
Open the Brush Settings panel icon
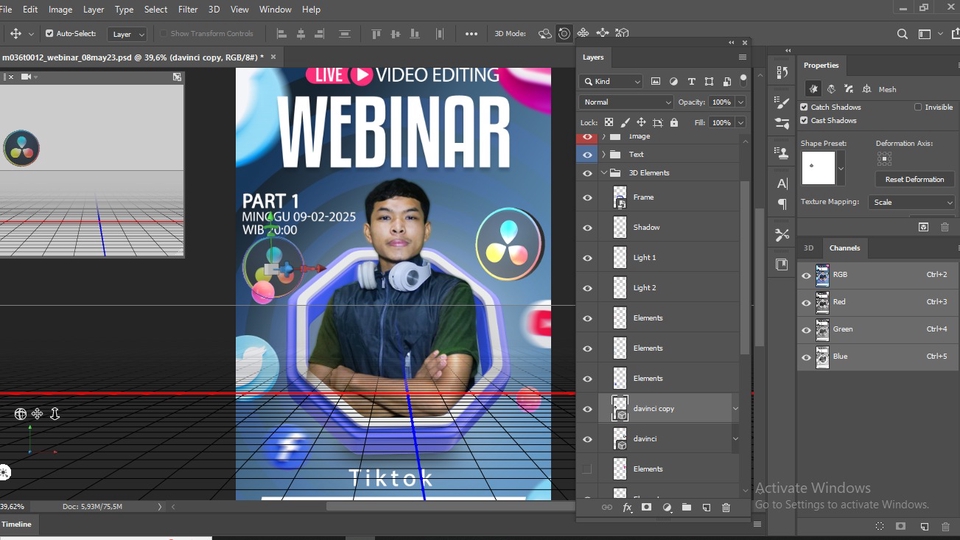[x=782, y=104]
